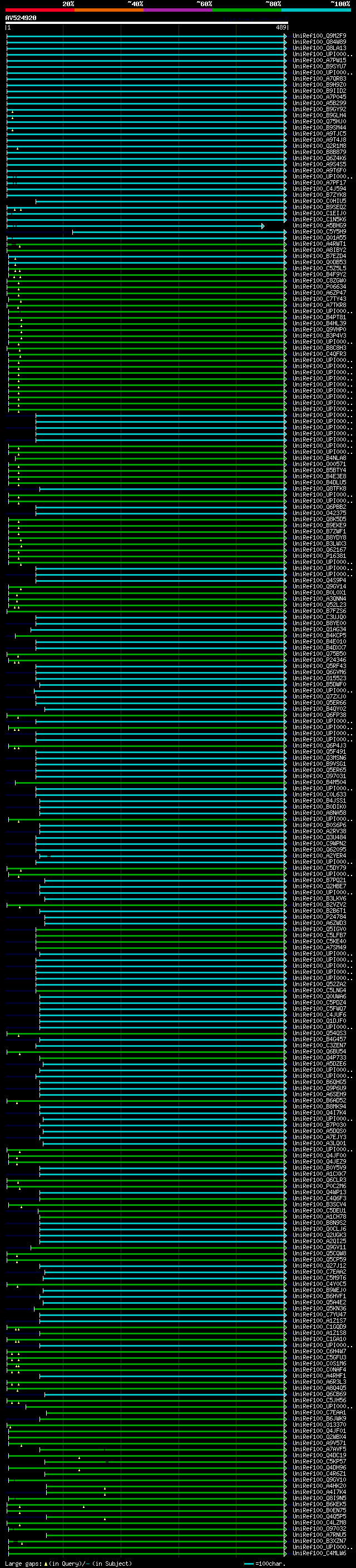
Task: Open hit UniRef100_Q8LA13 label
Action: pos(319,48)
